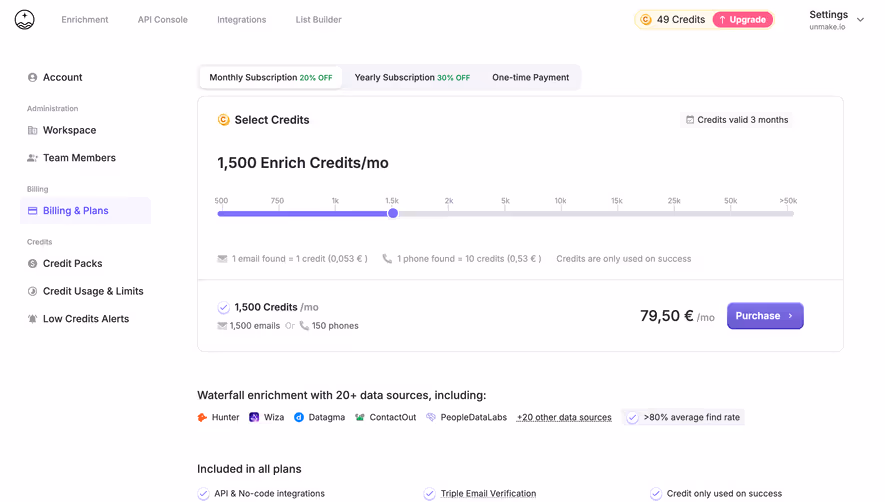885x502 pixels.
Task: Select the Monthly Subscription tab
Action: [x=270, y=77]
